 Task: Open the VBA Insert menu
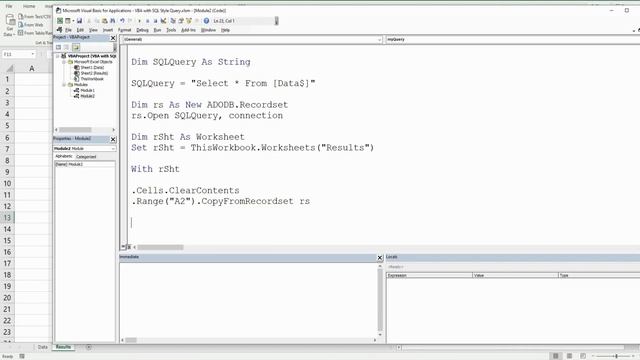tap(107, 30)
